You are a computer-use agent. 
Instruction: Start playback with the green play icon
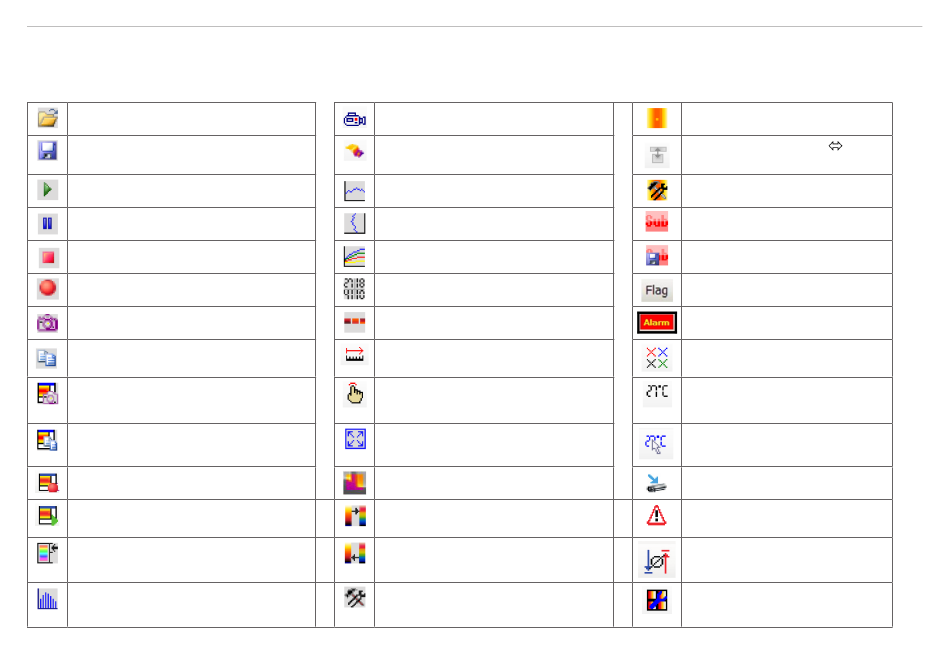click(x=47, y=190)
